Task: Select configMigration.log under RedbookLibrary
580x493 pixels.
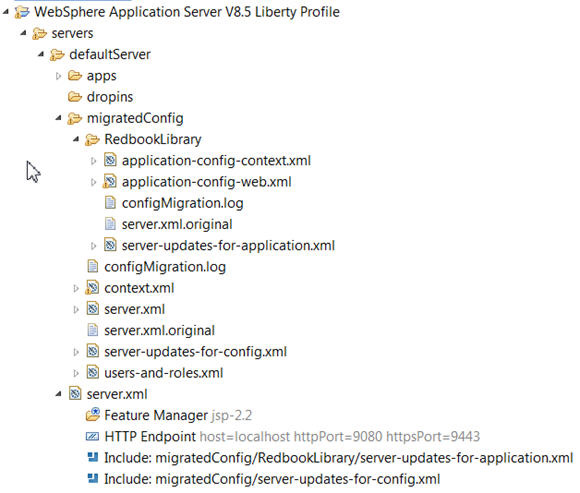Action: [183, 203]
